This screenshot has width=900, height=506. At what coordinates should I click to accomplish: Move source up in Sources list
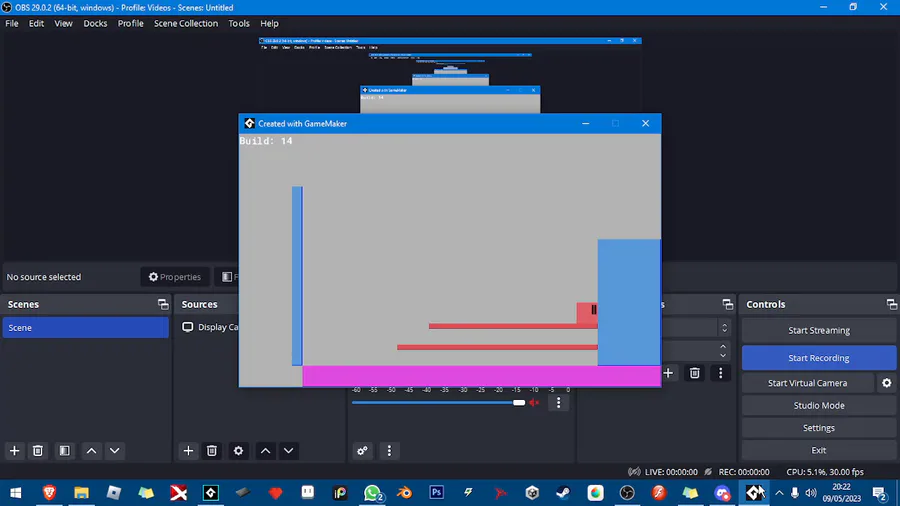(x=265, y=451)
